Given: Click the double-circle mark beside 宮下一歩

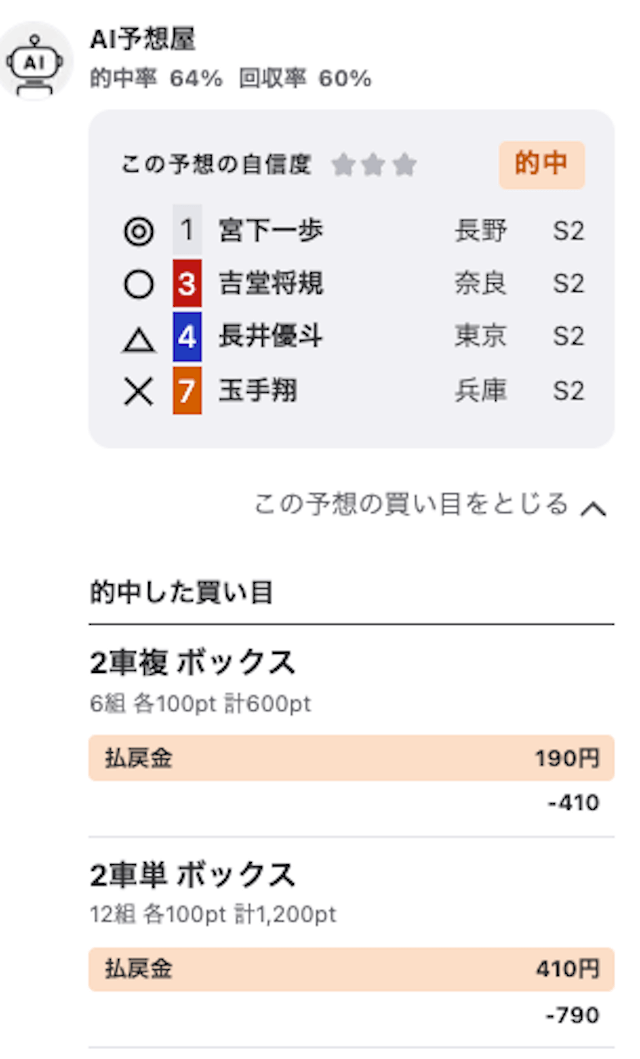Looking at the screenshot, I should coord(138,231).
